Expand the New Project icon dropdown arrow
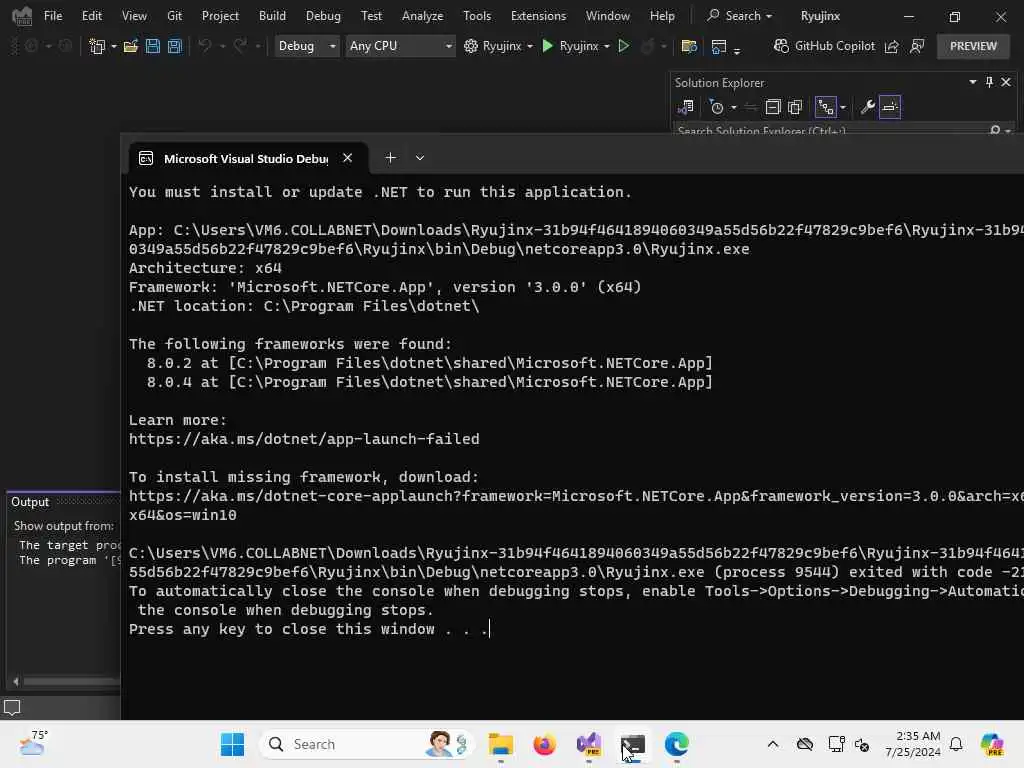This screenshot has height=768, width=1024. (114, 46)
